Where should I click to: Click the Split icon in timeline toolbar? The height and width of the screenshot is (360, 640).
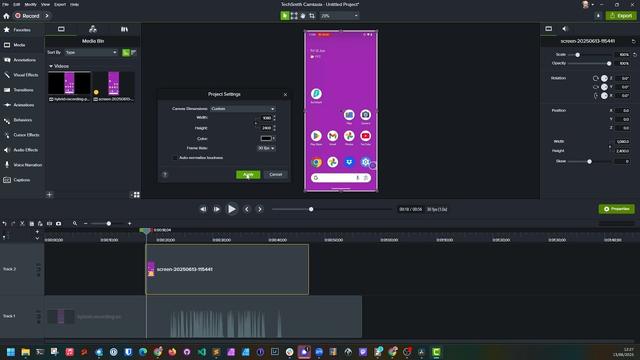[x=49, y=224]
